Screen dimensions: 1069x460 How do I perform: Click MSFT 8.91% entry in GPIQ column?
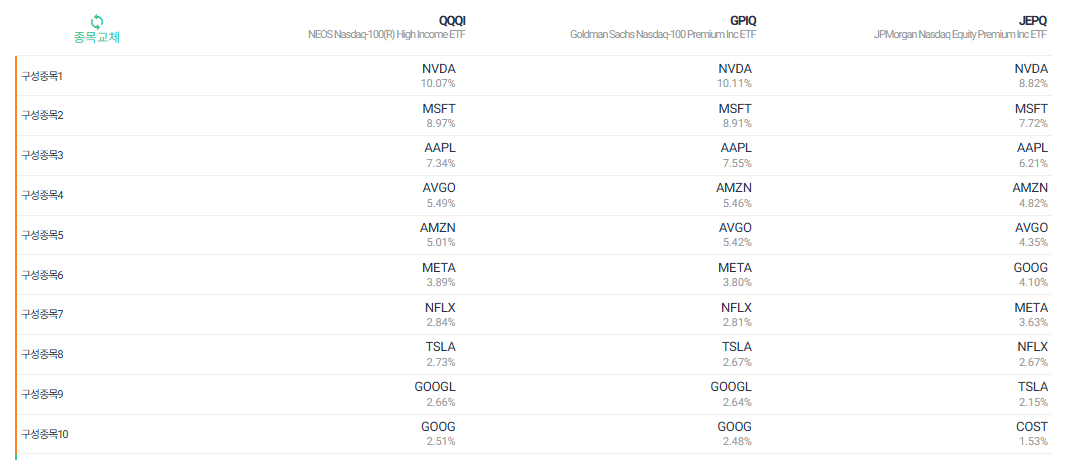pos(735,116)
